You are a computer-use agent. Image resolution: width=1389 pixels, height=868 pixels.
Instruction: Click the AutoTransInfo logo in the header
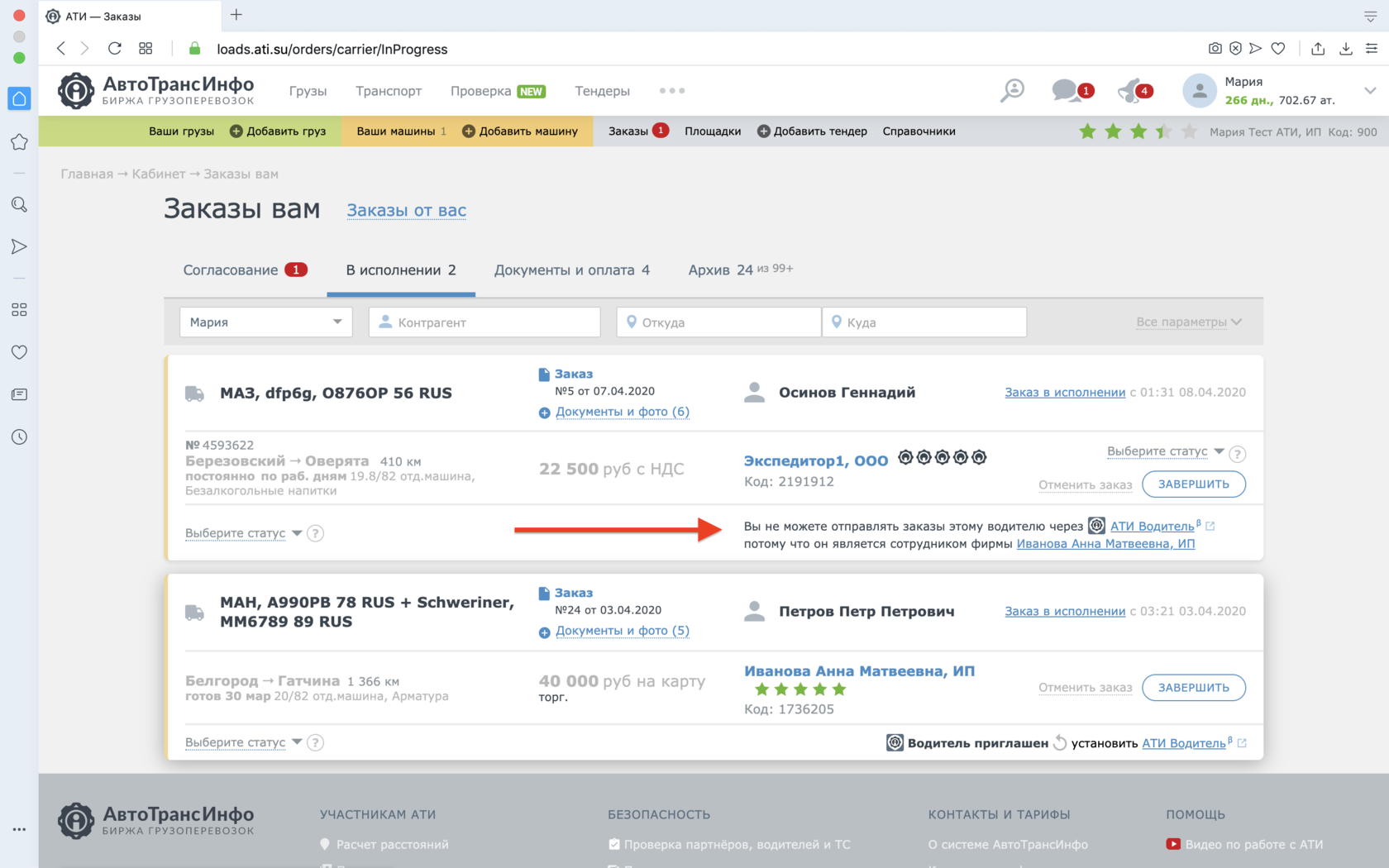click(x=156, y=90)
